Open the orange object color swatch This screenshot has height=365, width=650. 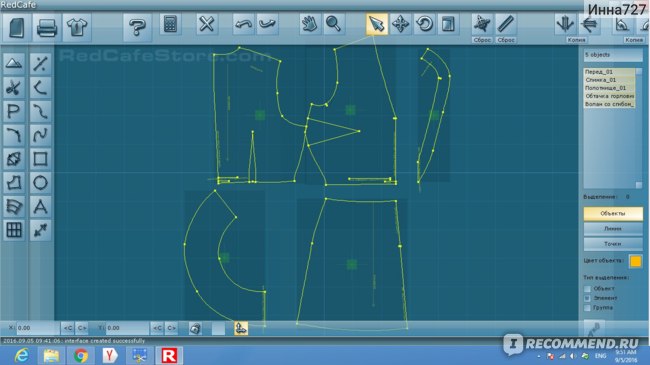pos(635,261)
